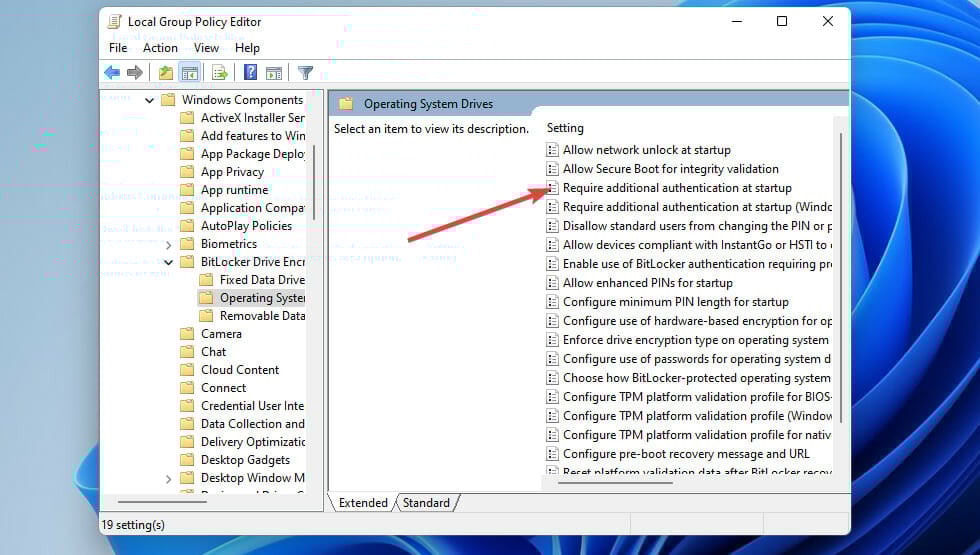Click the Chat folder icon

coord(187,352)
